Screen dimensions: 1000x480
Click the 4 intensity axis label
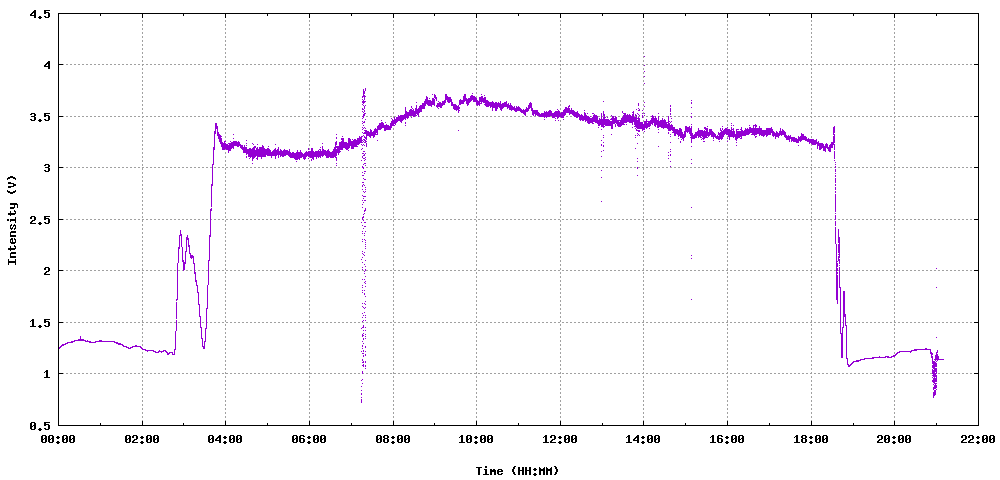pos(46,65)
